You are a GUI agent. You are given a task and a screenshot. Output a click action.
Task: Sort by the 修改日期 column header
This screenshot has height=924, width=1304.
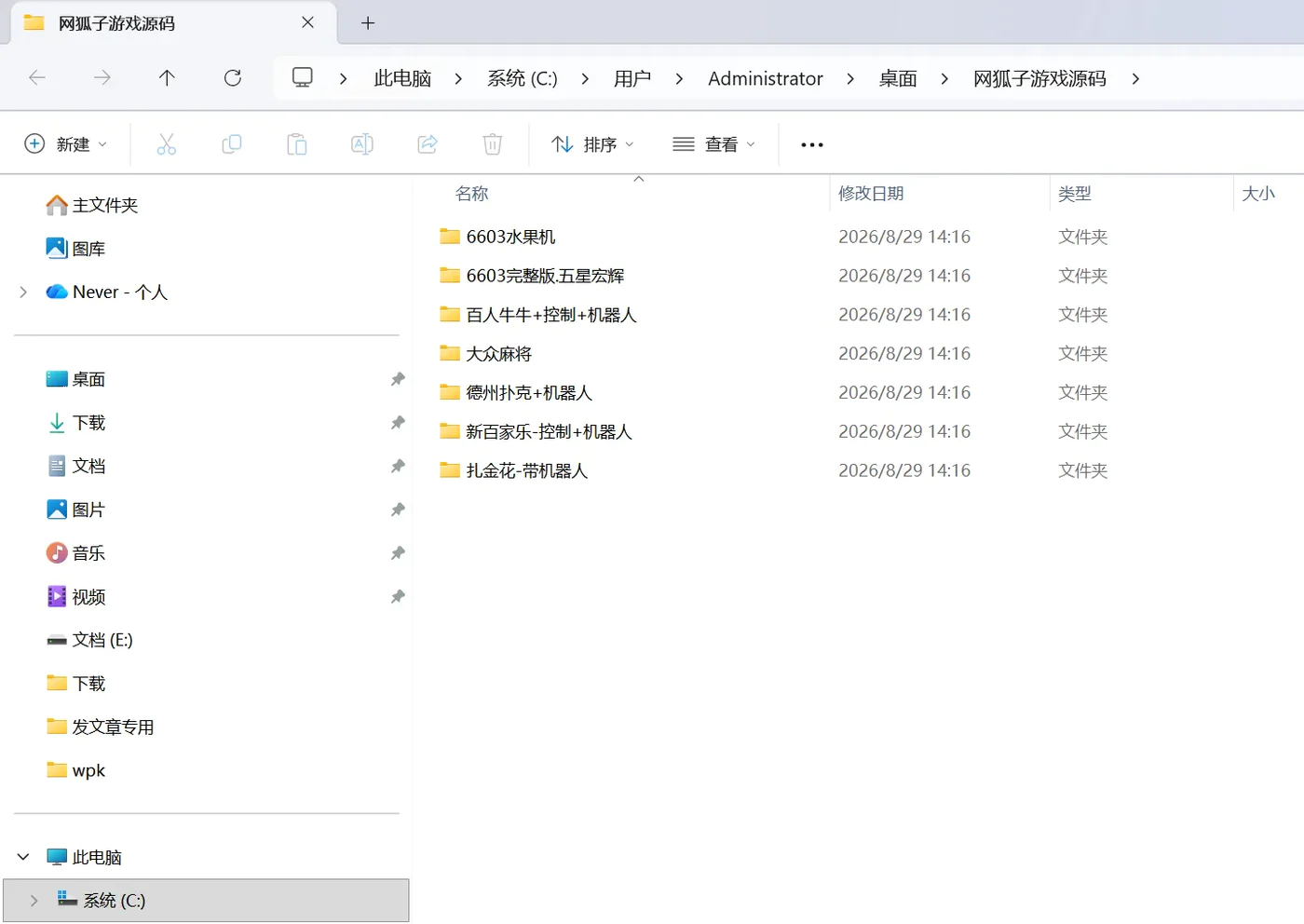(871, 194)
